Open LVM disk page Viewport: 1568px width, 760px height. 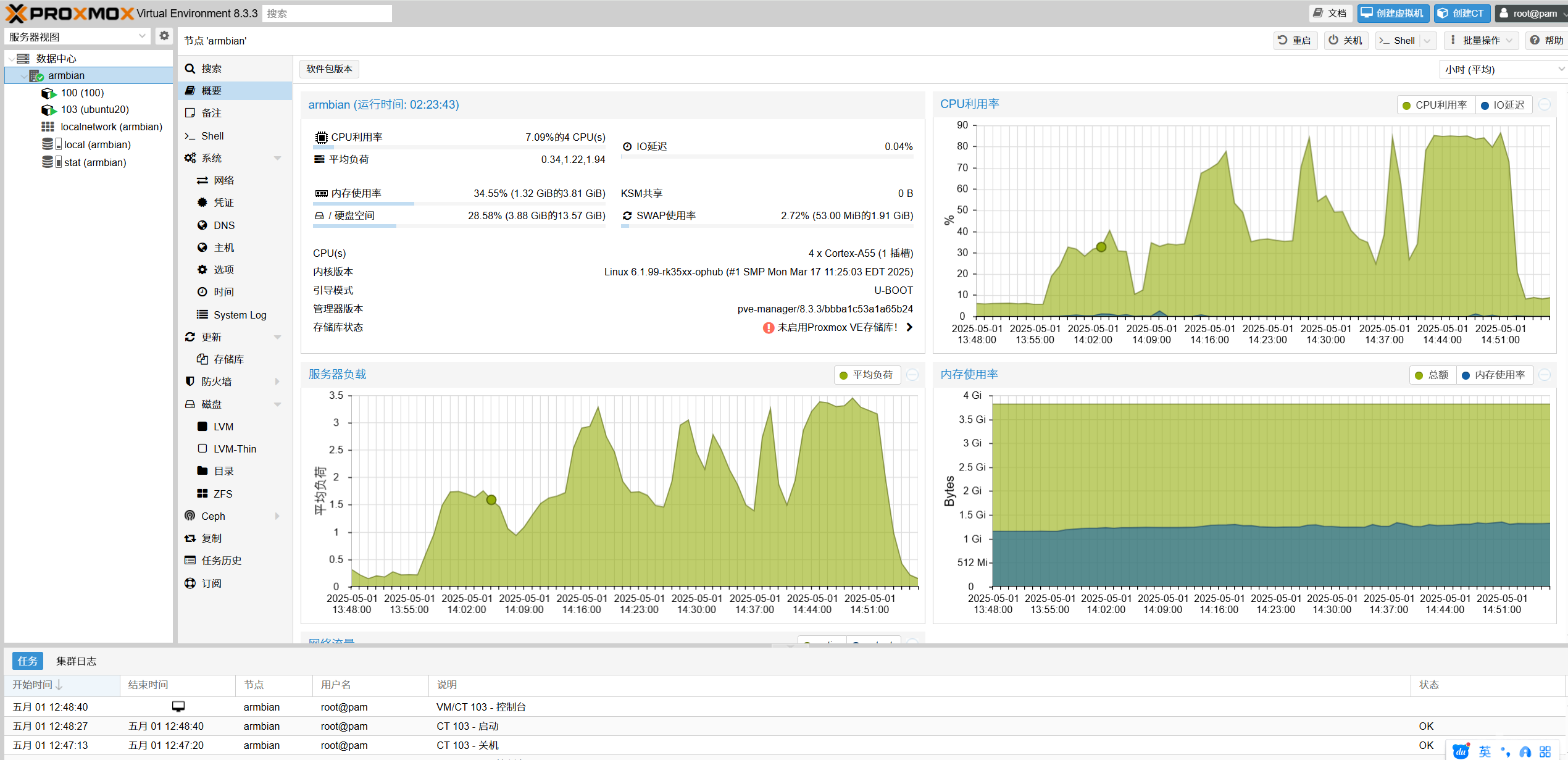[235, 427]
